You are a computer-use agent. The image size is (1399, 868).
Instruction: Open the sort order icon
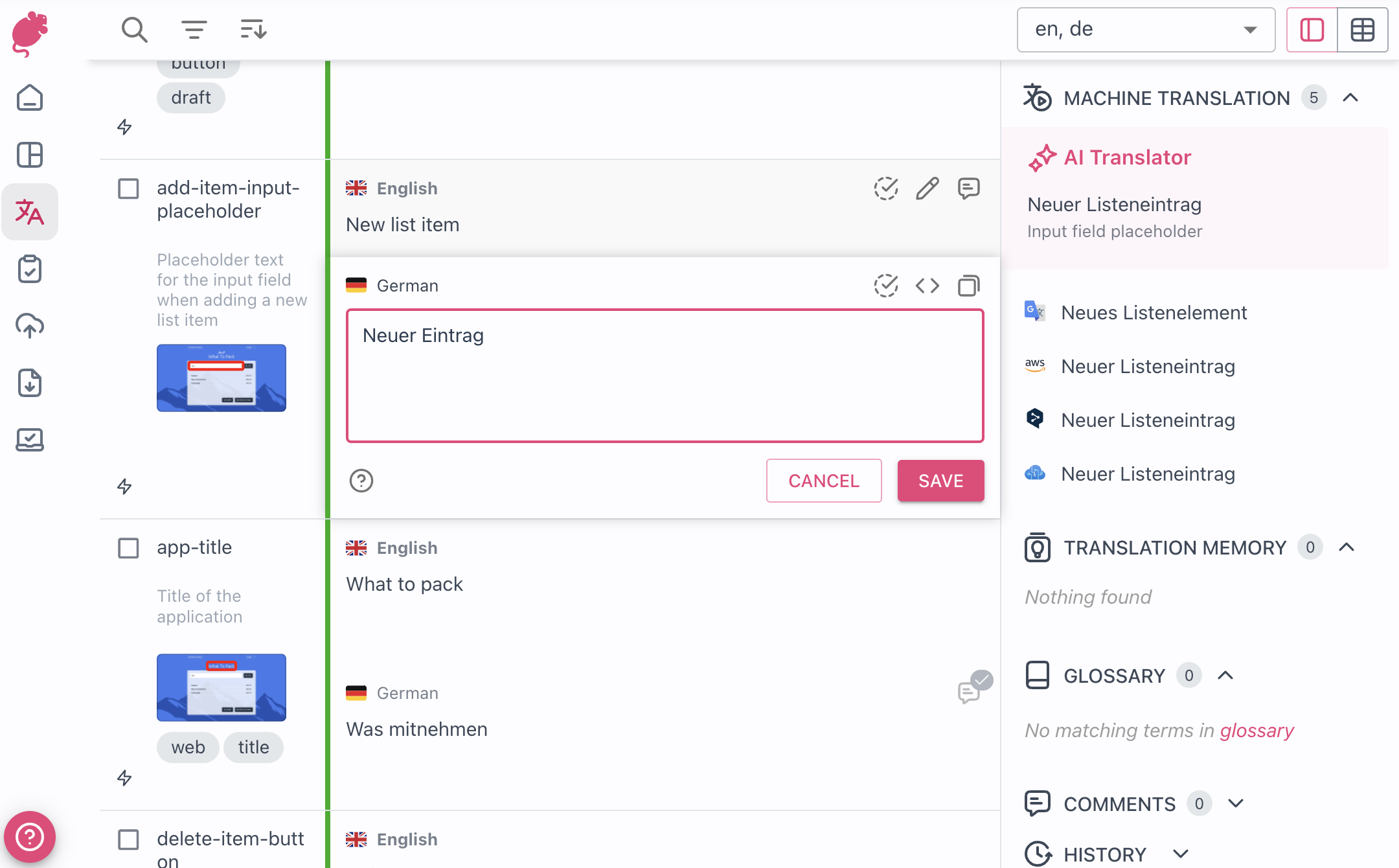tap(253, 30)
